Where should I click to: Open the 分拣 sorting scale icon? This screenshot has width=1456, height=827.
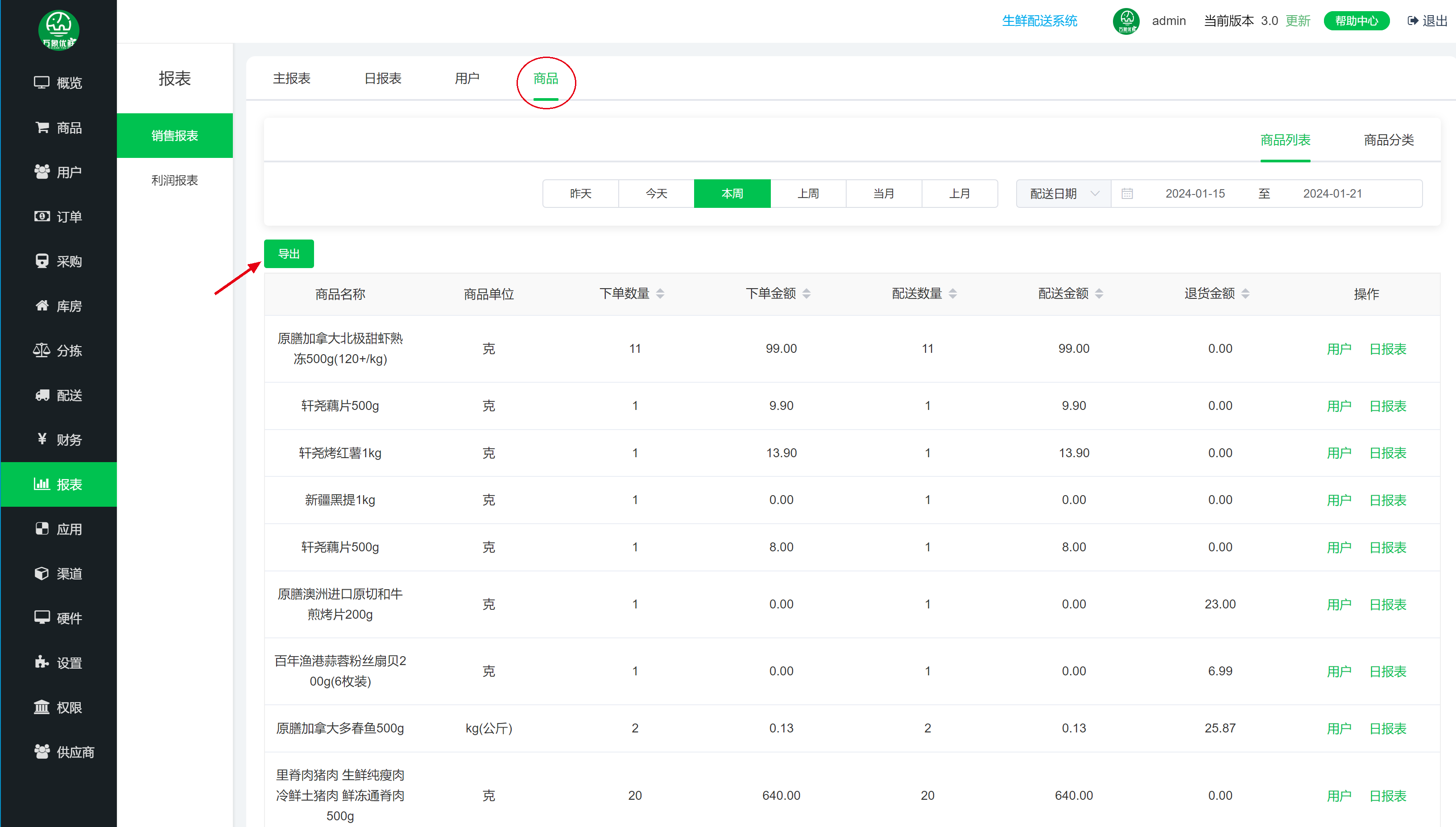pyautogui.click(x=42, y=351)
